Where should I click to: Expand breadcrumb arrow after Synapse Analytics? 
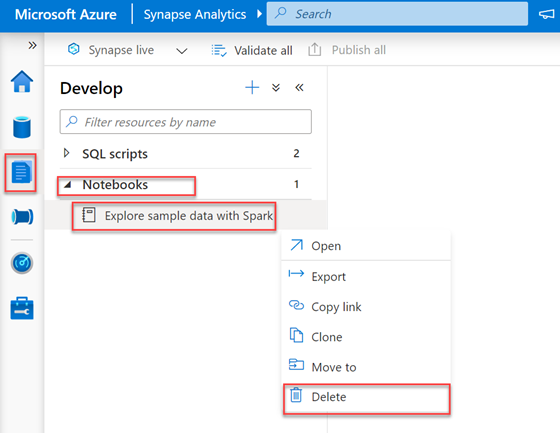pos(259,14)
